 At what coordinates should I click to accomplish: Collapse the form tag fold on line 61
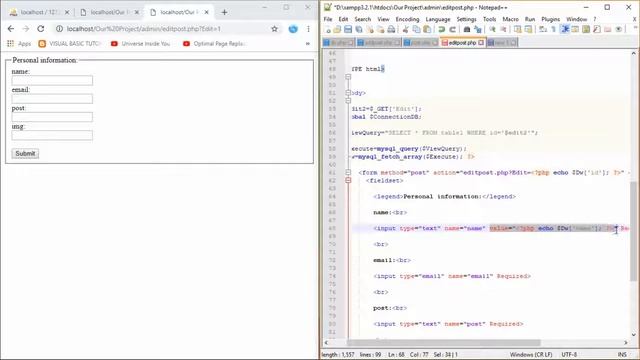(348, 172)
